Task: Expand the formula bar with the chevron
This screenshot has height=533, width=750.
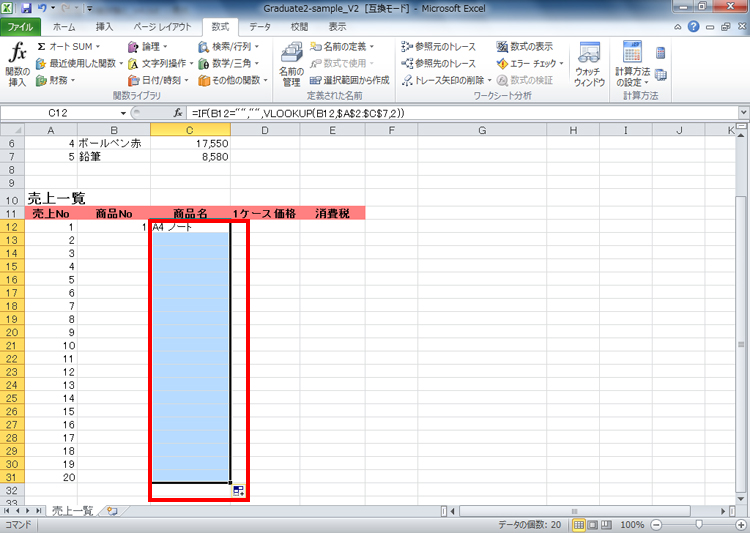Action: point(743,113)
